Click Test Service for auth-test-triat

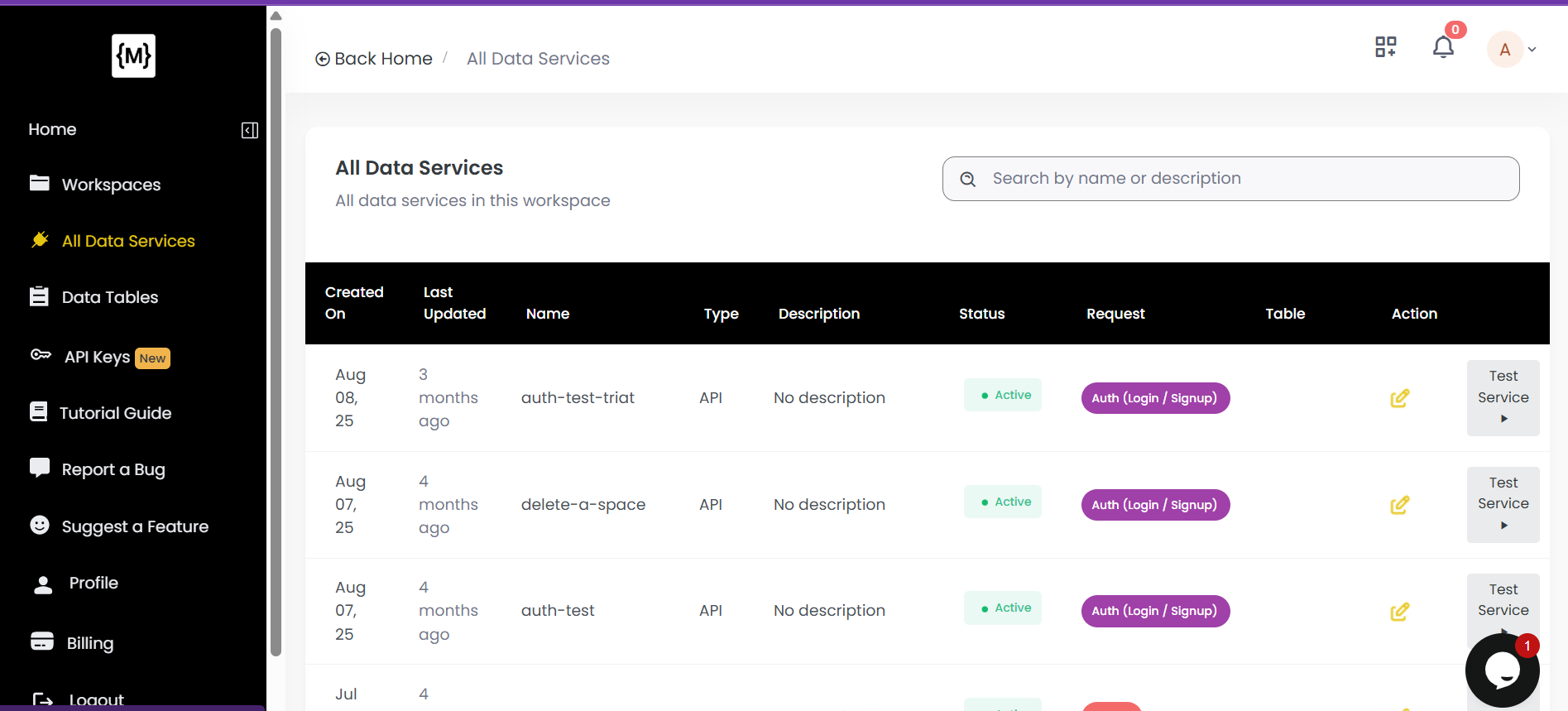(1503, 398)
